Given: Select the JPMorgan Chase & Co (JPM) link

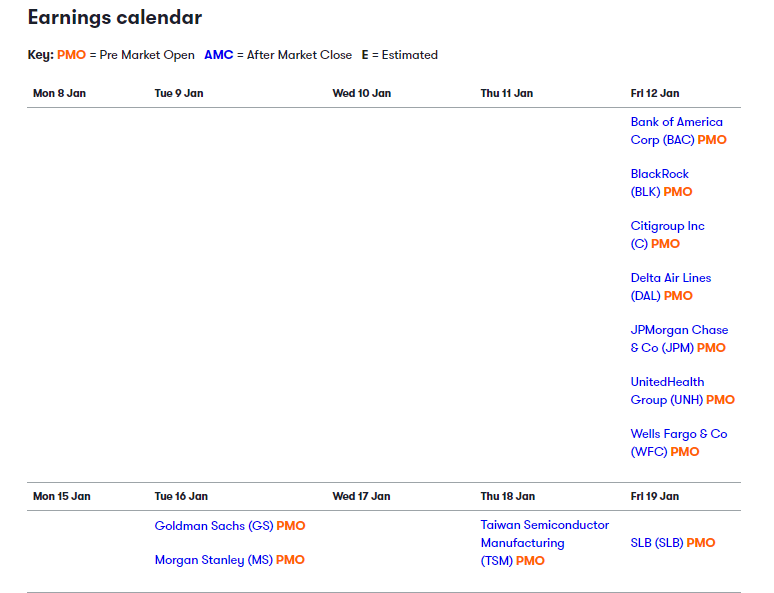Looking at the screenshot, I should [679, 339].
